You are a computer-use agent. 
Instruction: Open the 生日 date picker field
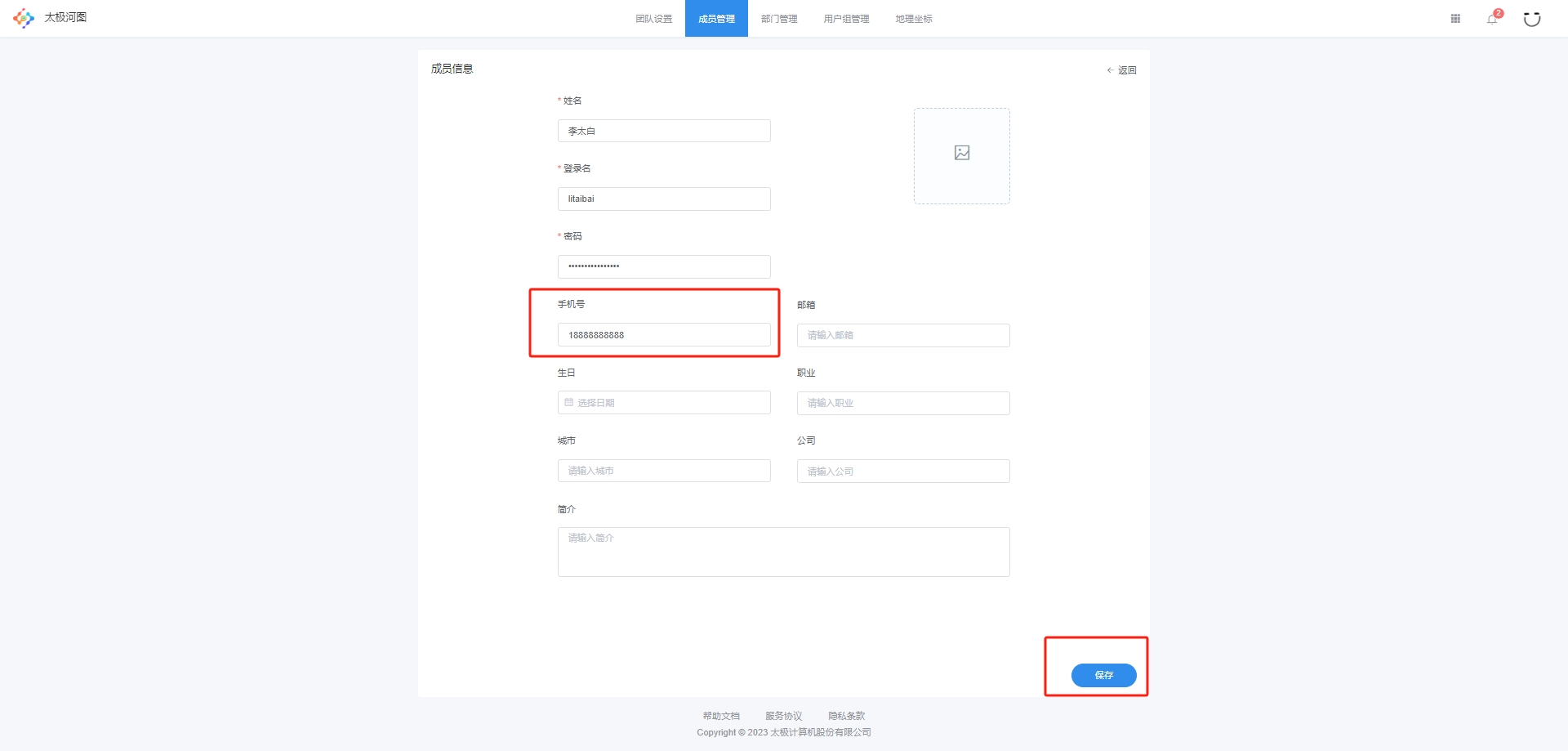[x=664, y=403]
